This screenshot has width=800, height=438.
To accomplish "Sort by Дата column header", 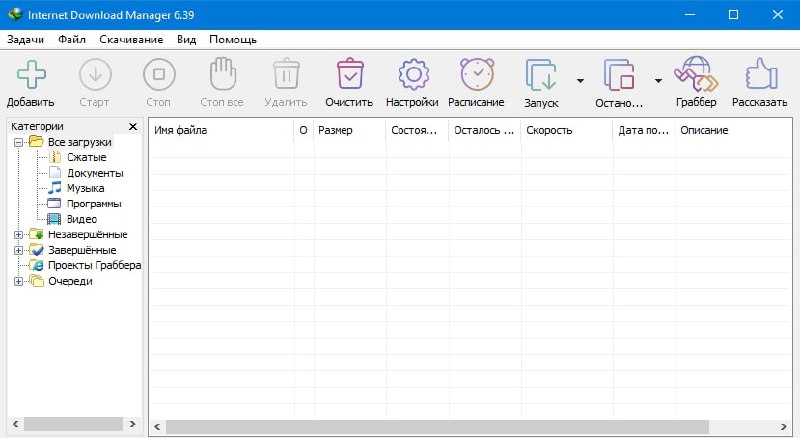I will tap(643, 130).
